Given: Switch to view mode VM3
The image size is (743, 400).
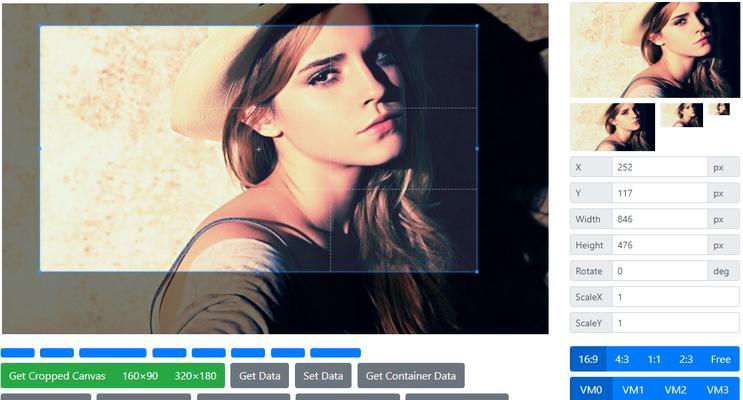Looking at the screenshot, I should click(x=717, y=390).
